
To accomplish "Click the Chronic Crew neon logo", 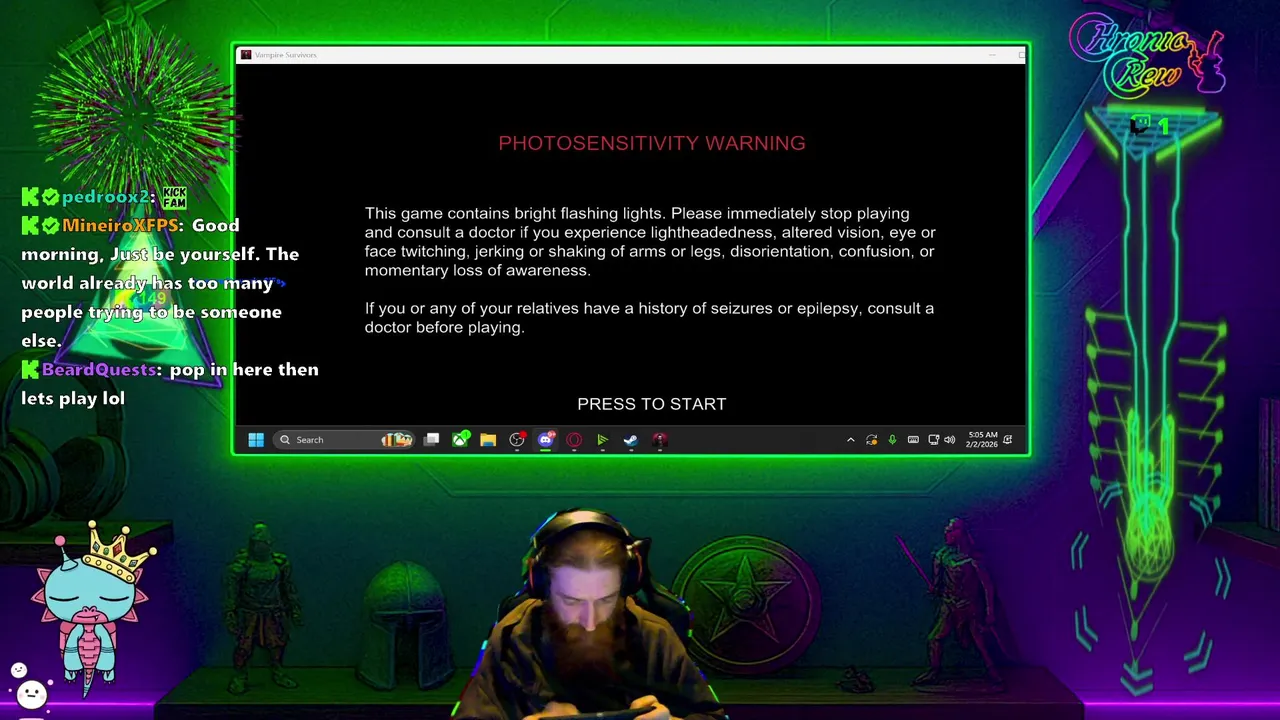I will 1146,55.
